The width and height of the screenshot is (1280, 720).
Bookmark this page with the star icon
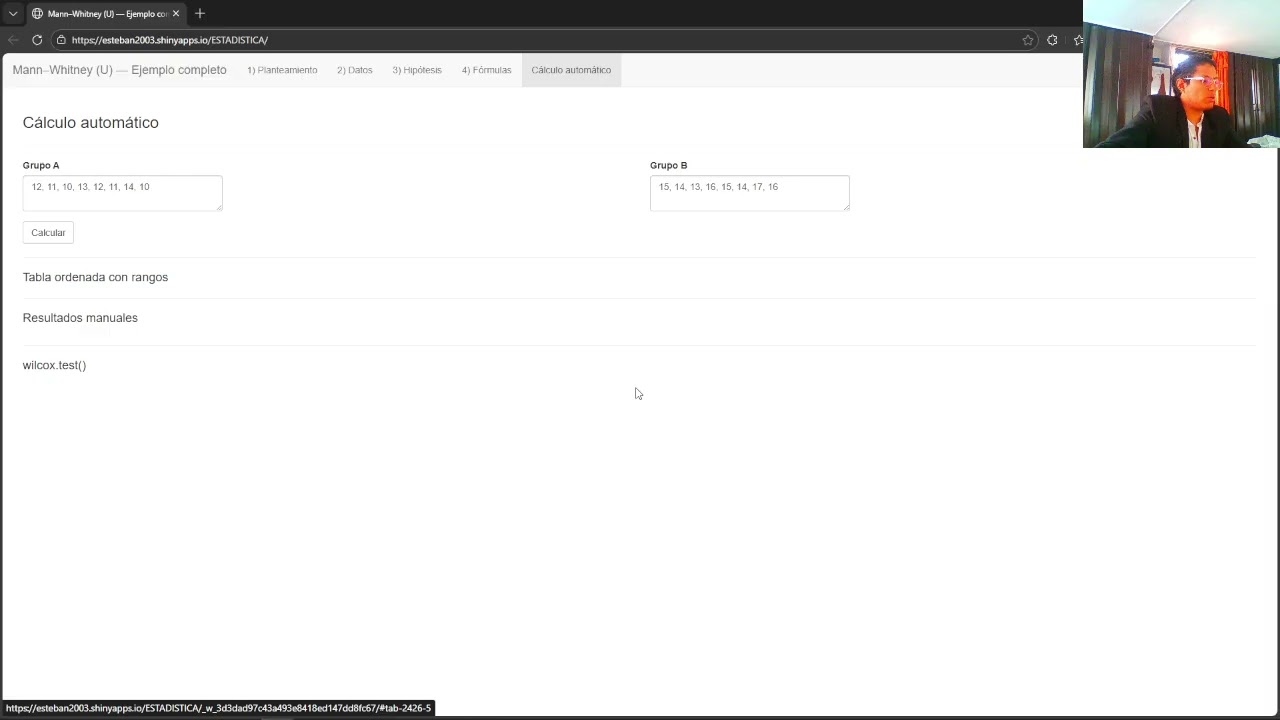(1027, 40)
